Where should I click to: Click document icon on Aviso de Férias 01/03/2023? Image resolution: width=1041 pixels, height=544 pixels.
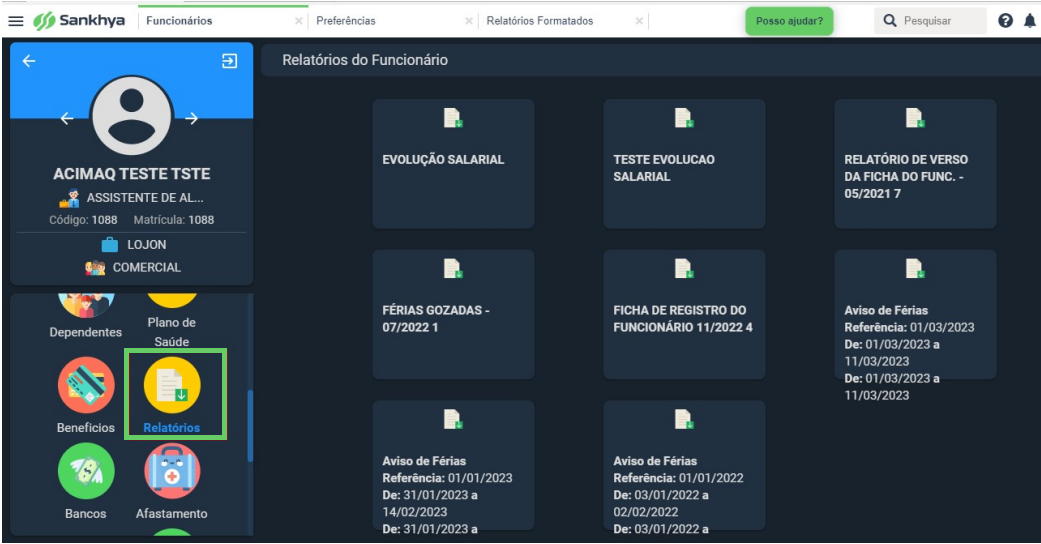pyautogui.click(x=916, y=268)
